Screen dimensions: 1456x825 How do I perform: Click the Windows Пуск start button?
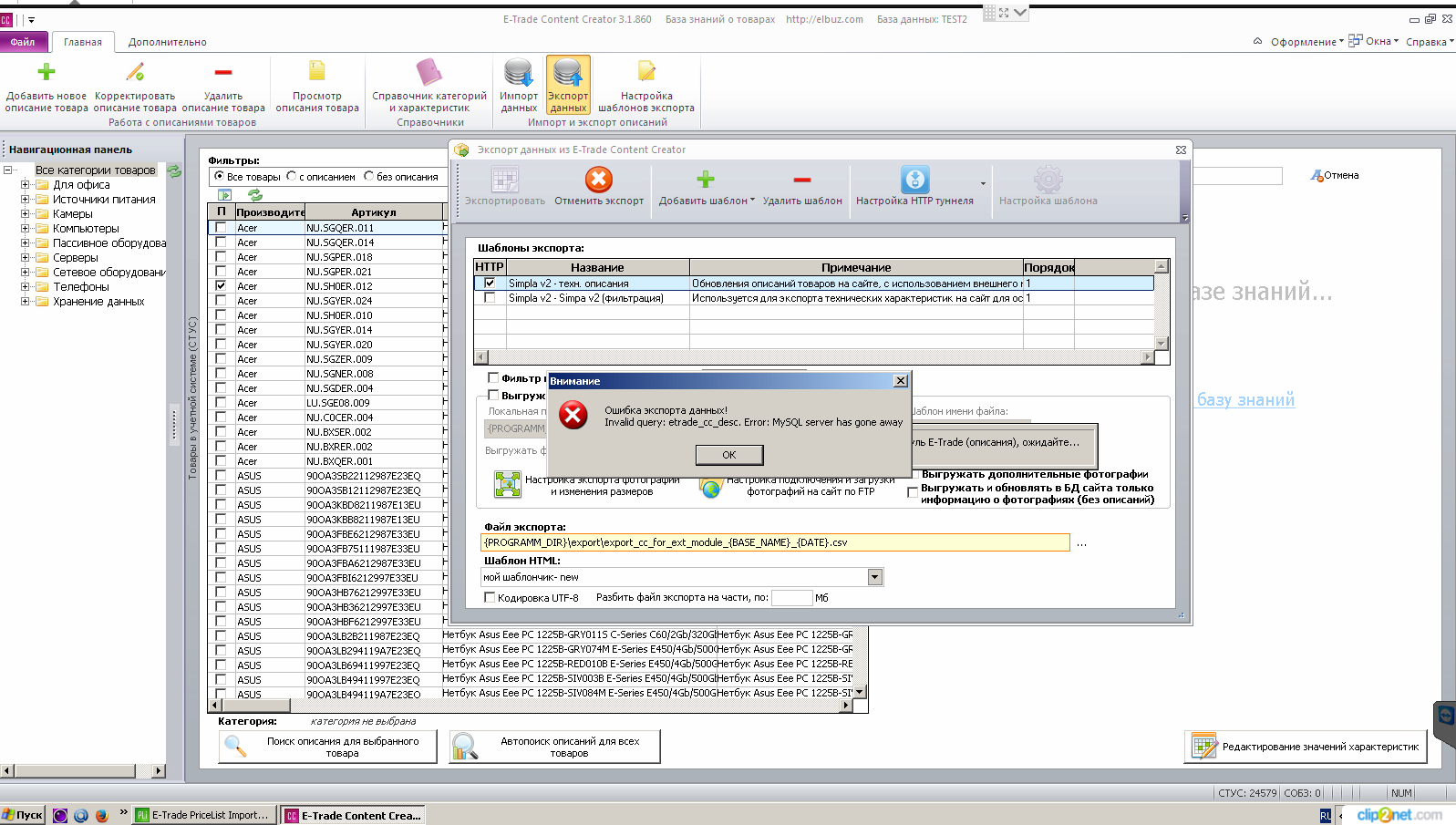pos(23,815)
